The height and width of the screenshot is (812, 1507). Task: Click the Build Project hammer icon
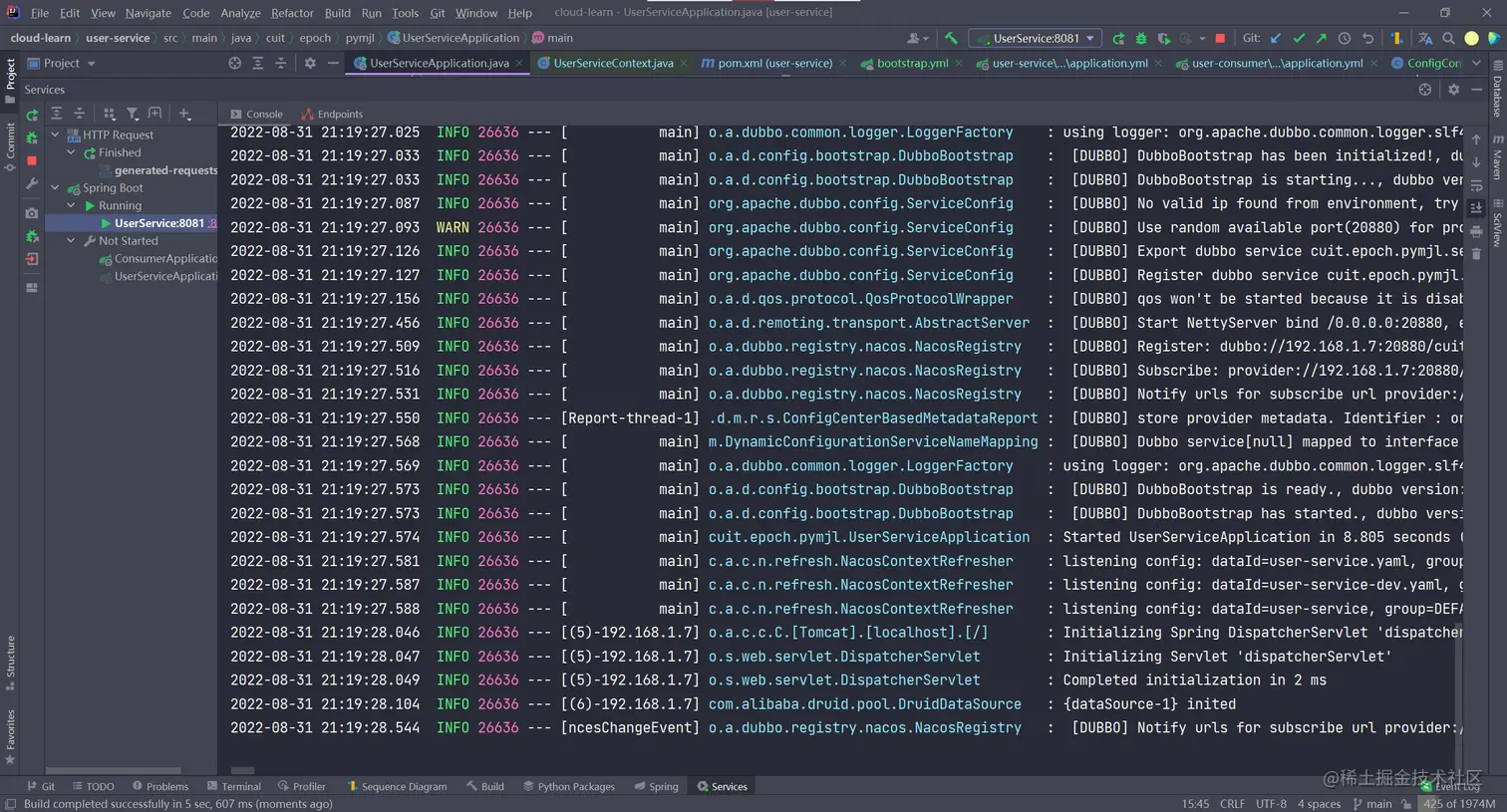pos(952,38)
